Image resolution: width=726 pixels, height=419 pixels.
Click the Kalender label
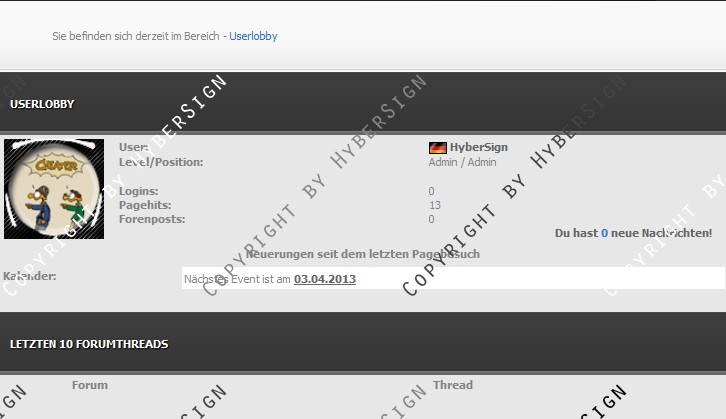coord(30,276)
